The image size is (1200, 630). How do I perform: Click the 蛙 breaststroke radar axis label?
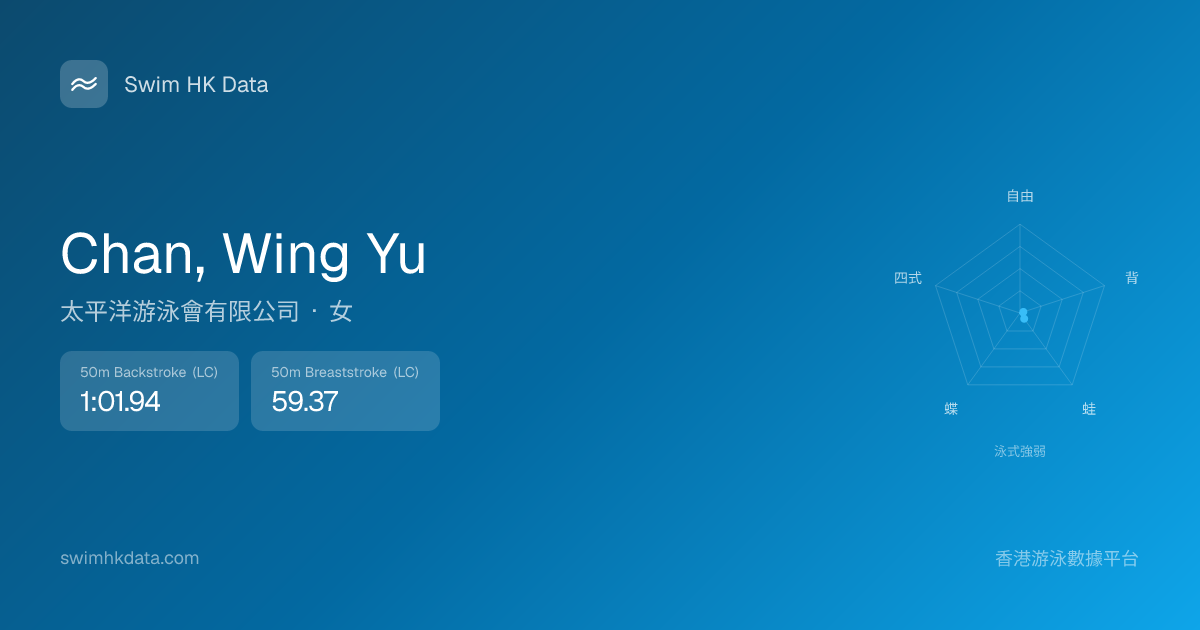1089,409
